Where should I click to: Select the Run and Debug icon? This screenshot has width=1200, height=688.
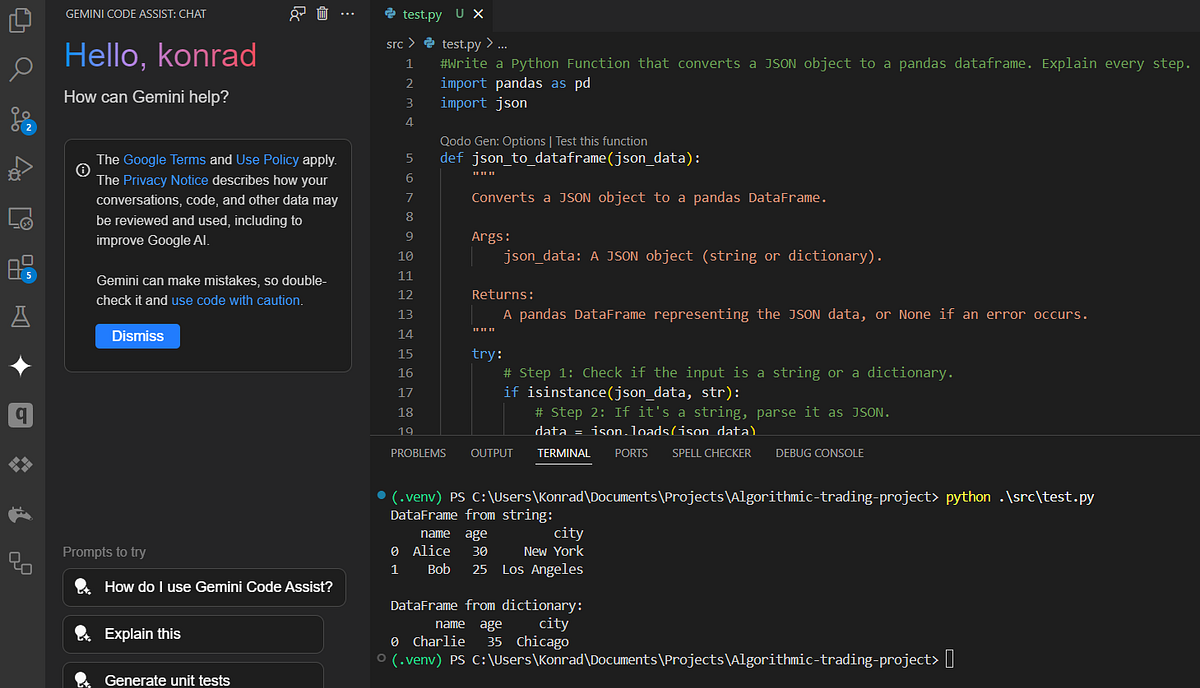(22, 168)
